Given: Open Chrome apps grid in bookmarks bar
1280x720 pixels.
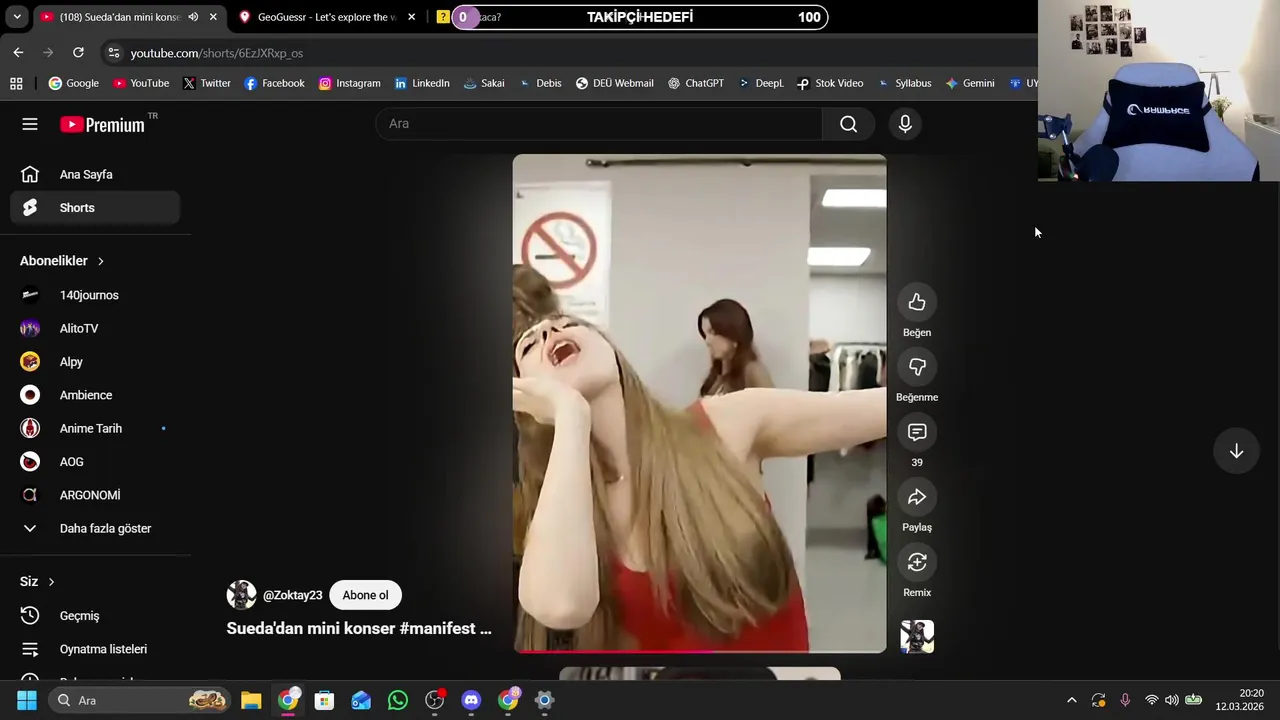Looking at the screenshot, I should click(x=16, y=83).
